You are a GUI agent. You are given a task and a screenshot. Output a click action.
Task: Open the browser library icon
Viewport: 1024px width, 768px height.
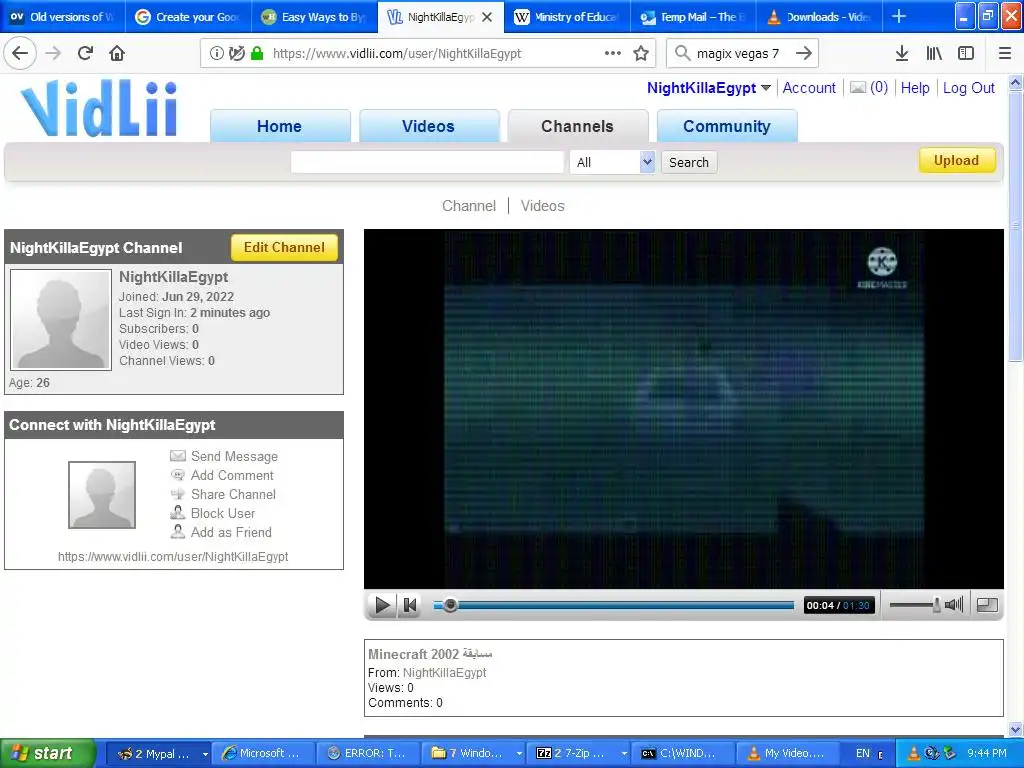pos(934,53)
